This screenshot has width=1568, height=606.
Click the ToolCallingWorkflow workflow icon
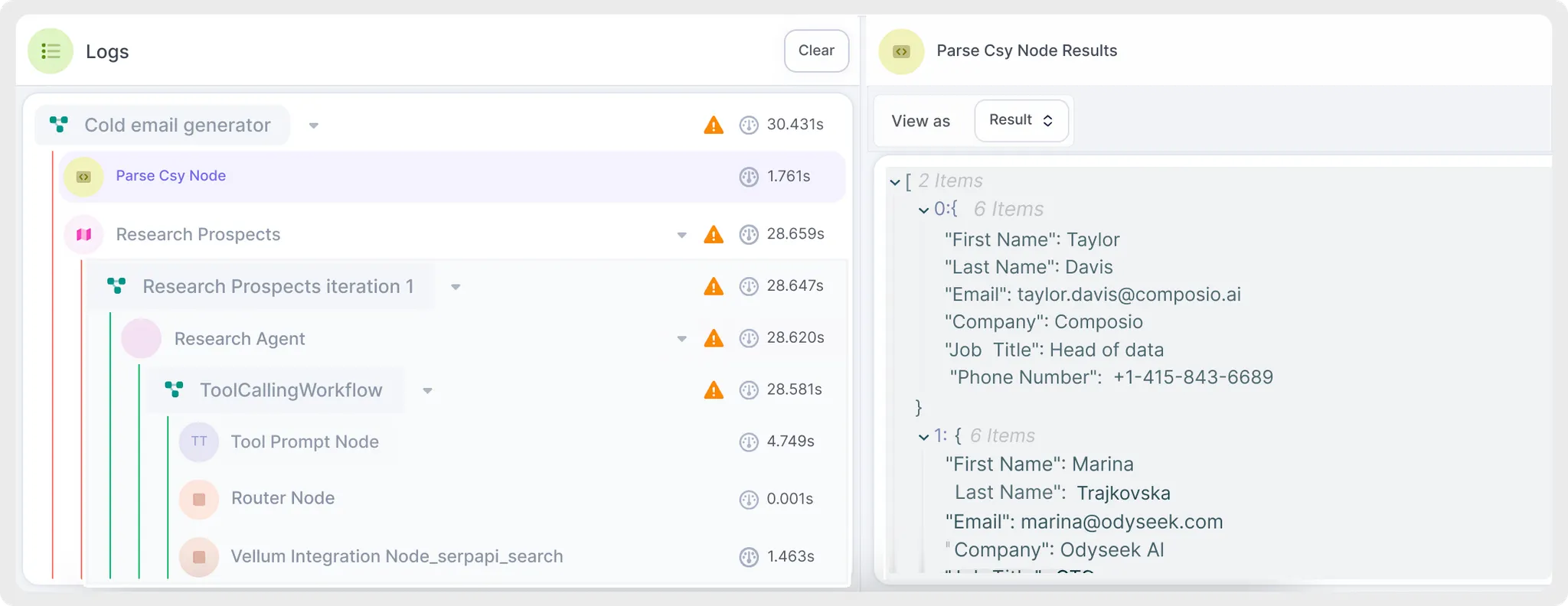(174, 390)
